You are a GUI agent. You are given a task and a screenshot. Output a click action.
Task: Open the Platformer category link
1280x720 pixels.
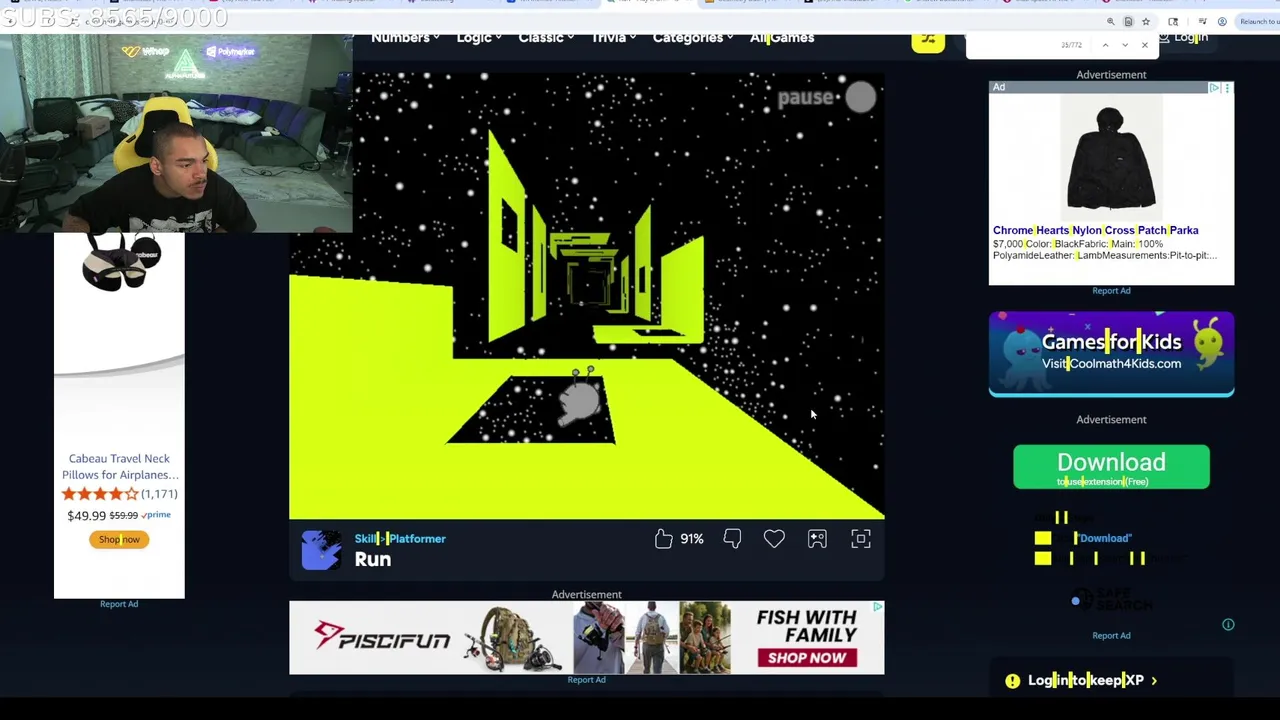click(x=416, y=539)
